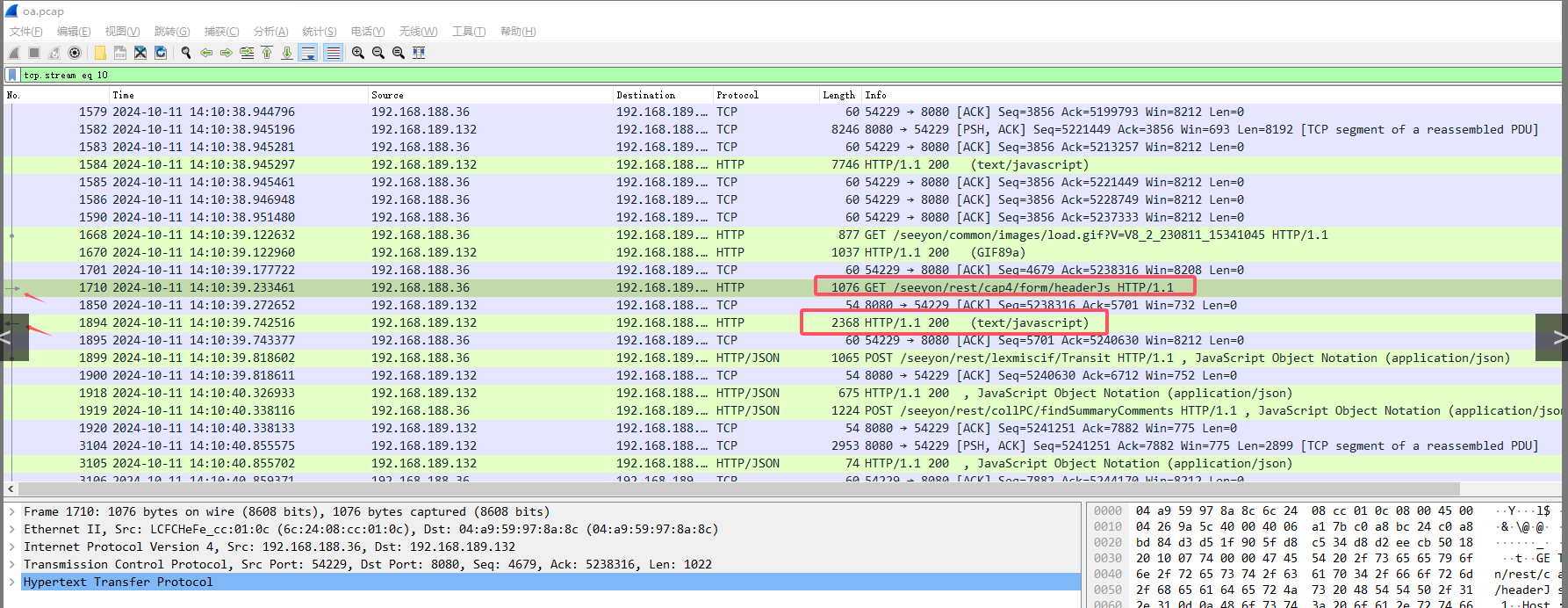This screenshot has height=608, width=1568.
Task: Go to the first packet icon
Action: [267, 53]
